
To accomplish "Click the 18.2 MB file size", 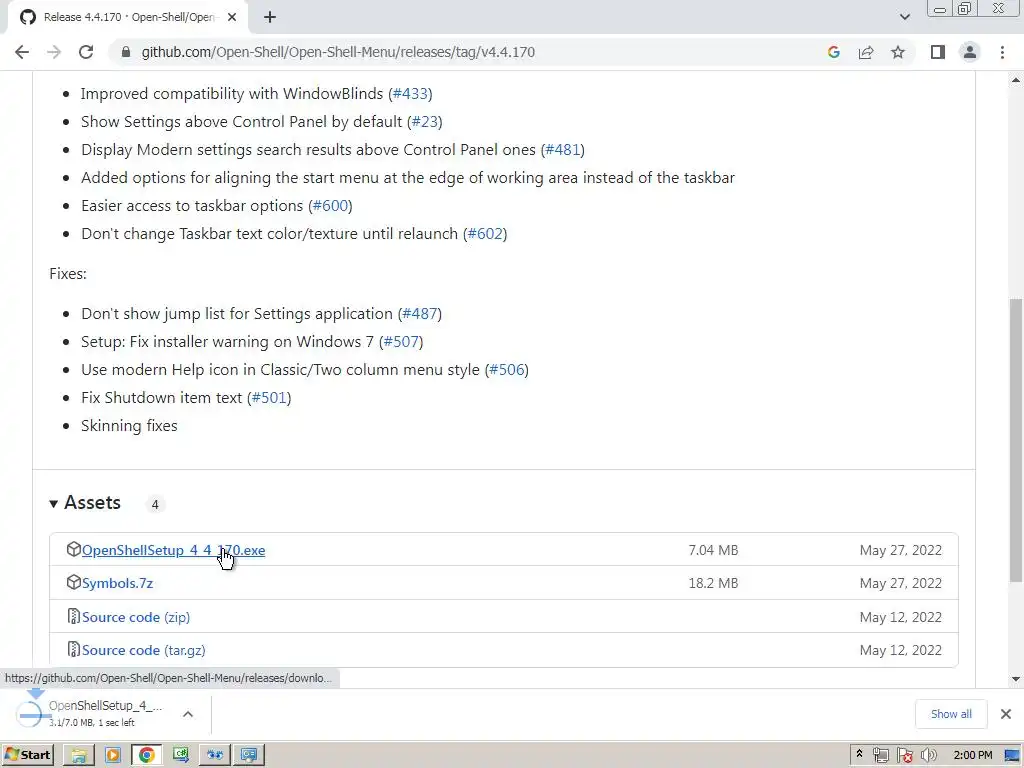I will click(x=713, y=583).
